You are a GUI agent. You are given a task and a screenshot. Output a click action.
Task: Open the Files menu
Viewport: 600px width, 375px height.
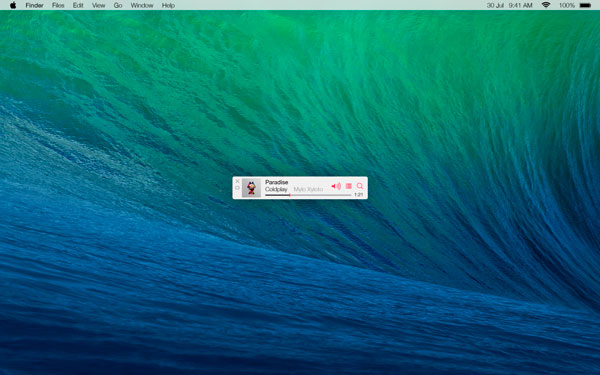[58, 5]
